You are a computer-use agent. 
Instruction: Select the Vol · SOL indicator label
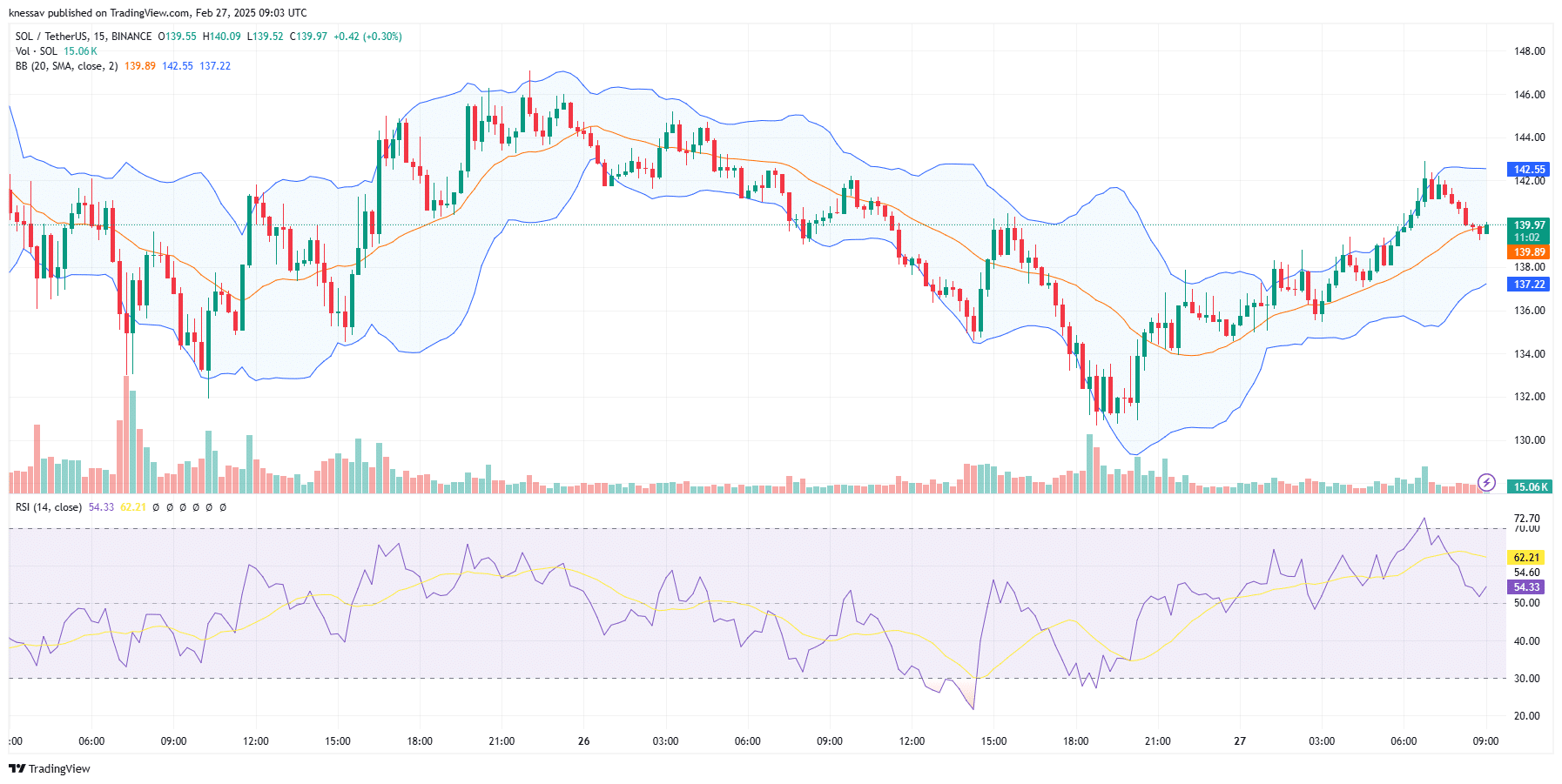(37, 51)
